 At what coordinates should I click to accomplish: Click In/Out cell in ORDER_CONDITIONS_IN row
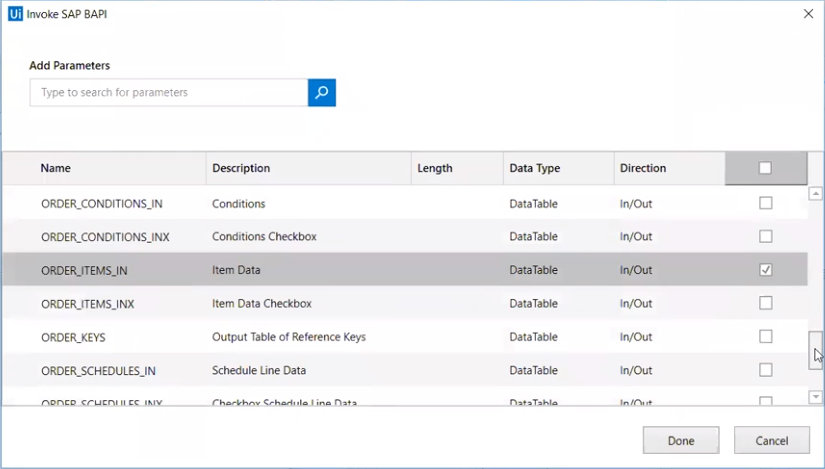[636, 204]
